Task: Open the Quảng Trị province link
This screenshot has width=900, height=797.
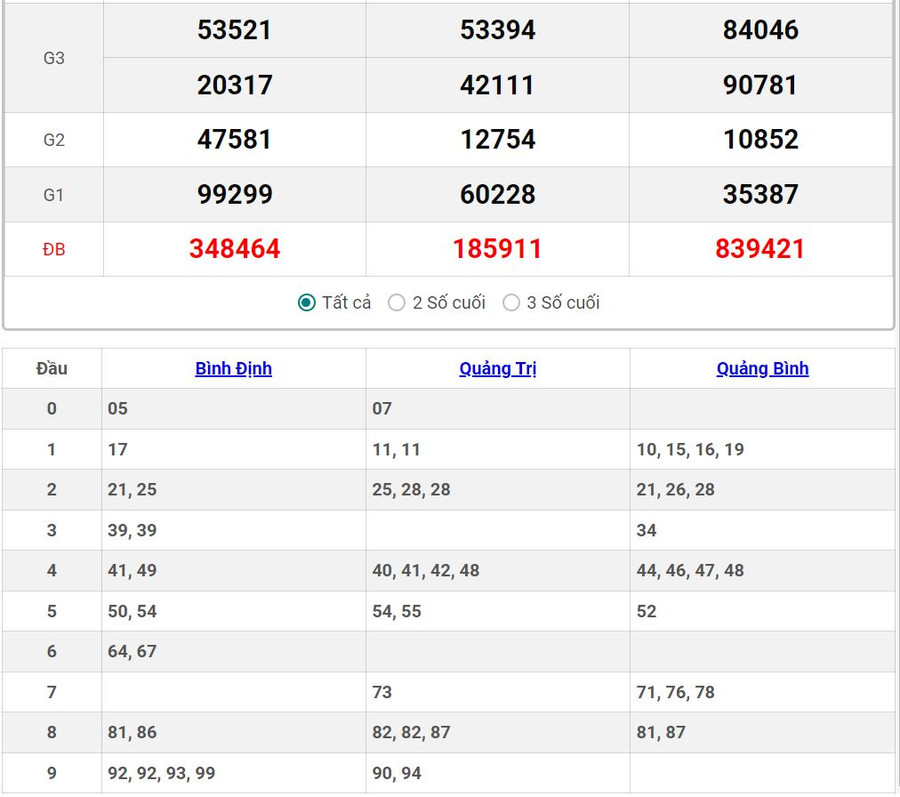Action: click(498, 368)
